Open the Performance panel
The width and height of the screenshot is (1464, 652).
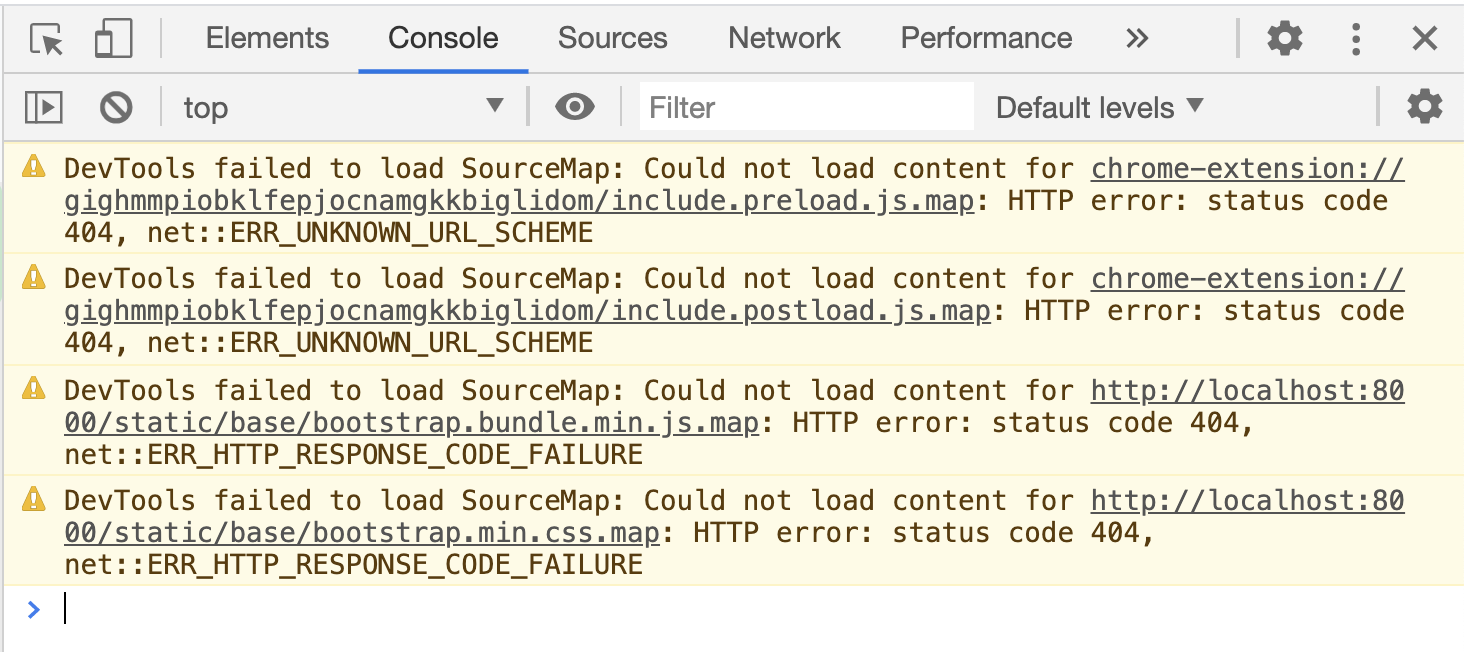985,37
